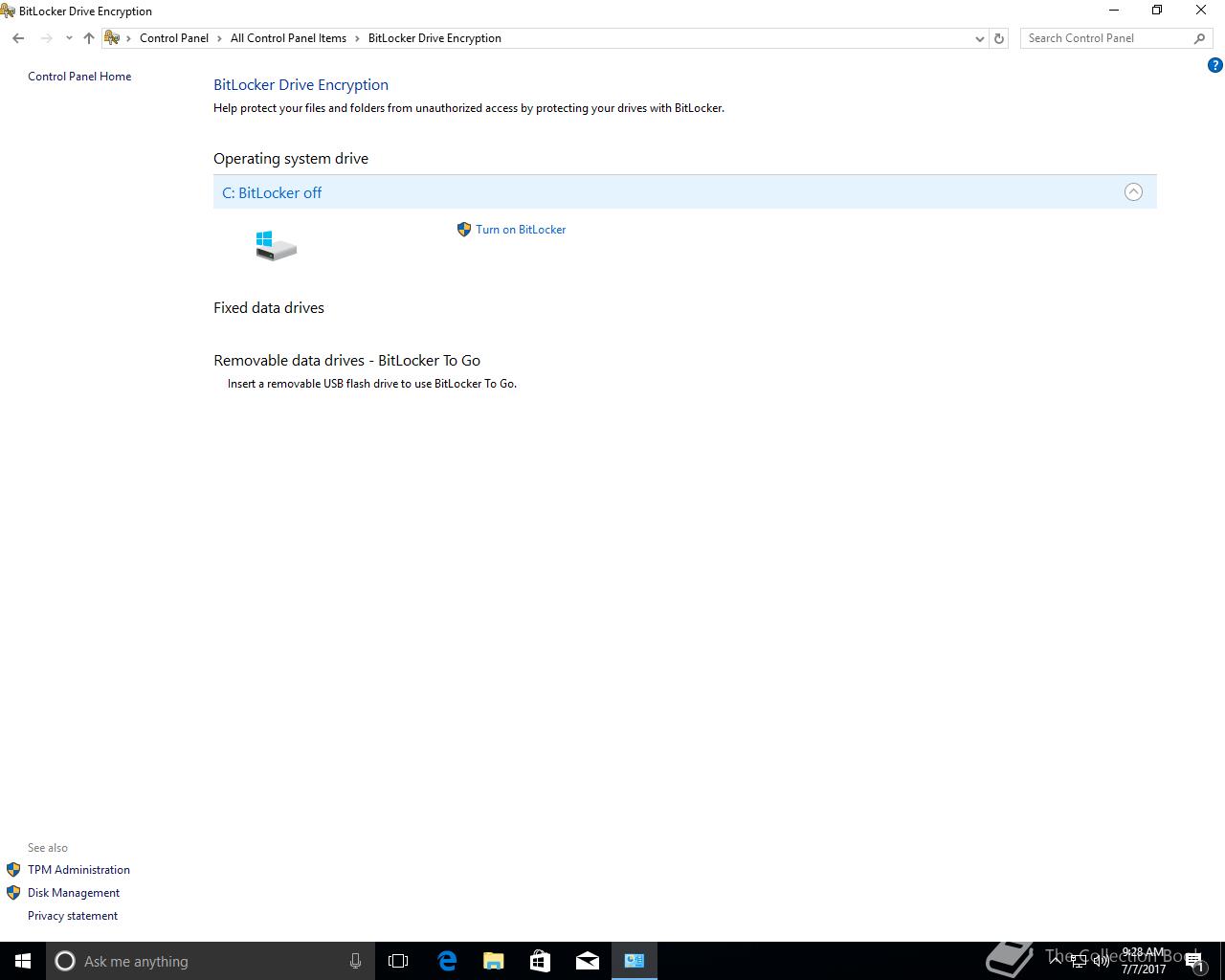Go back using the back arrow
The width and height of the screenshot is (1225, 980).
18,38
